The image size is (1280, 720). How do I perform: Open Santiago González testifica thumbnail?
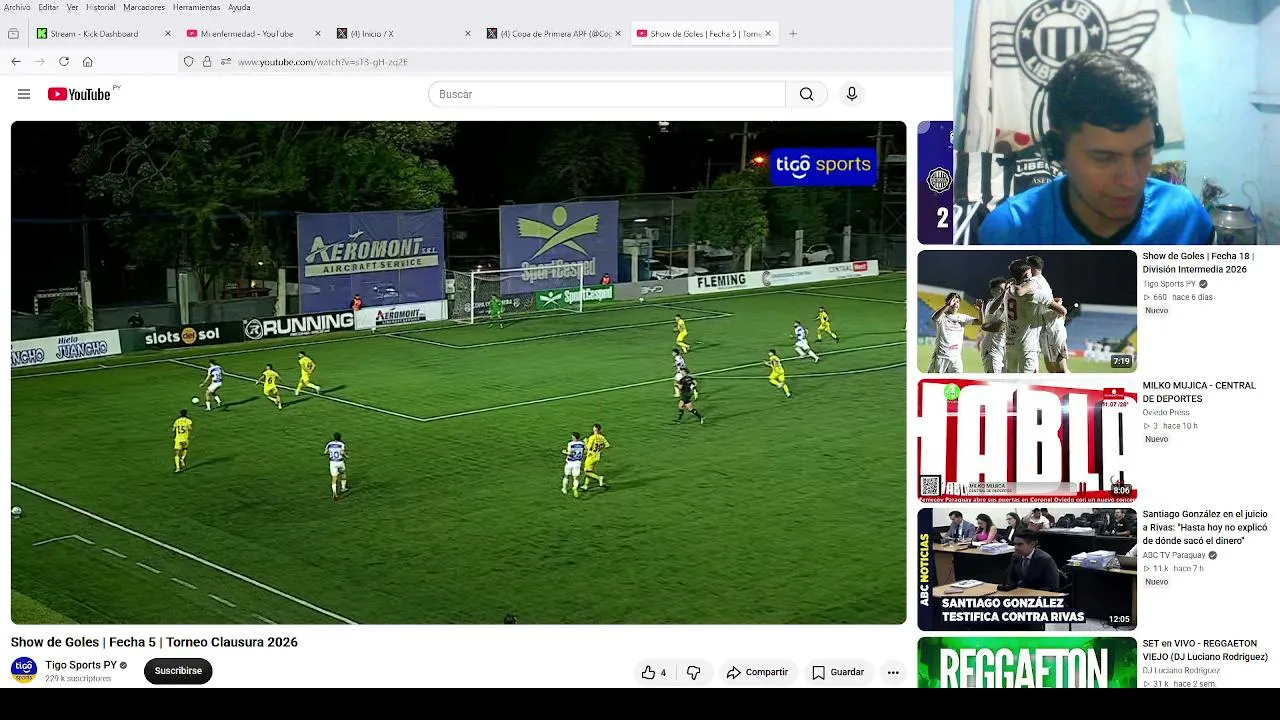[1027, 569]
